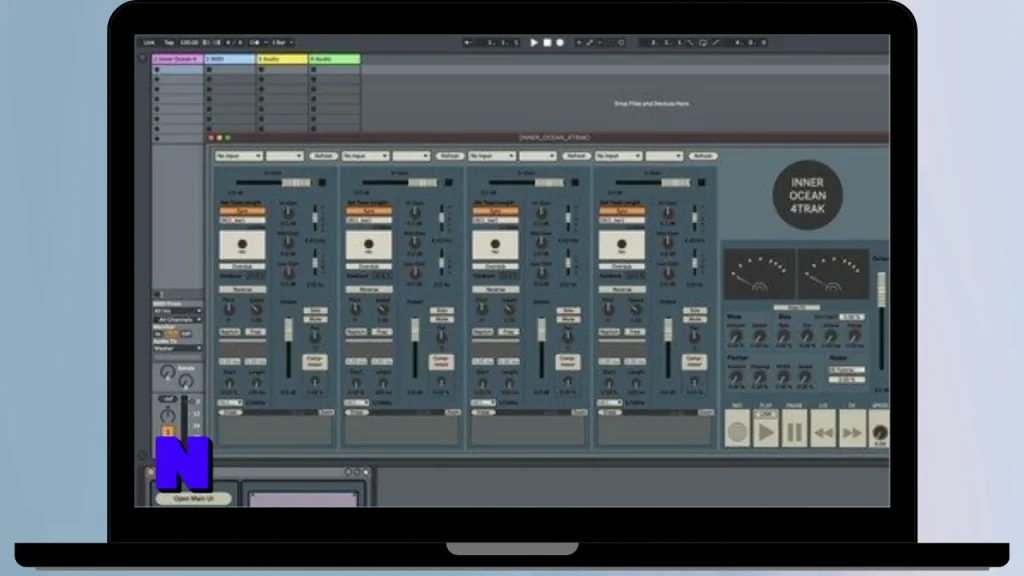Open the blank dropdown beside channel 1 input
Image resolution: width=1024 pixels, height=576 pixels.
pyautogui.click(x=285, y=156)
